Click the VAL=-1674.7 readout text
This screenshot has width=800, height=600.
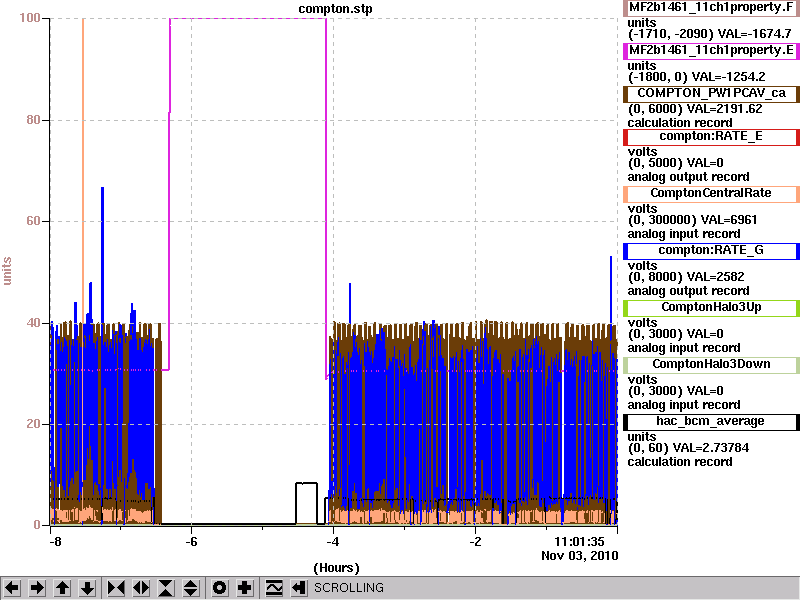coord(754,34)
